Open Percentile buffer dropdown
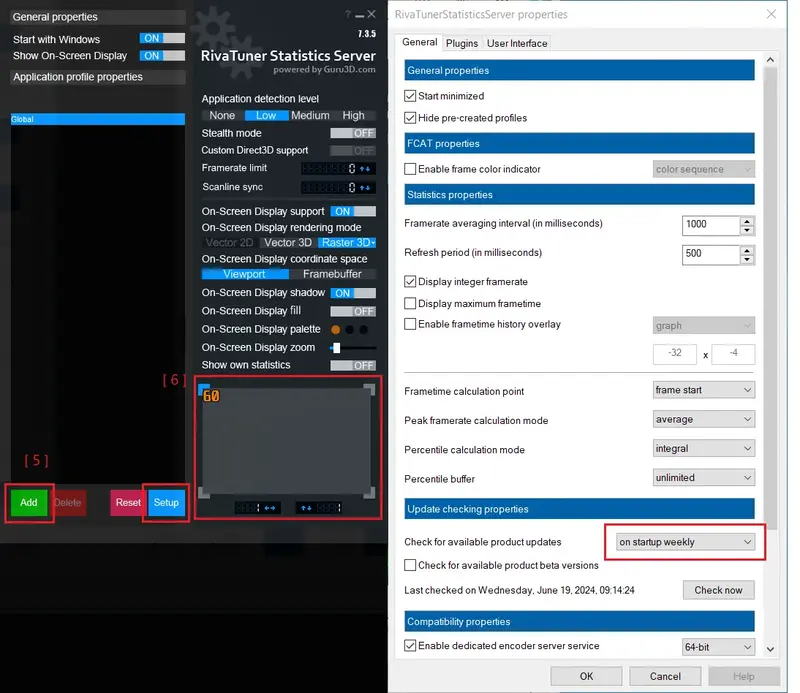Image resolution: width=800 pixels, height=693 pixels. coord(704,478)
